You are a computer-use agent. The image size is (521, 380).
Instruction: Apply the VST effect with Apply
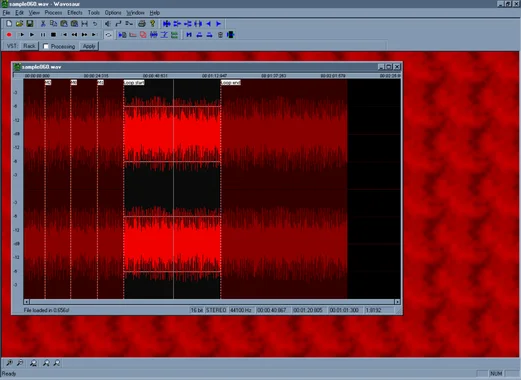[89, 46]
